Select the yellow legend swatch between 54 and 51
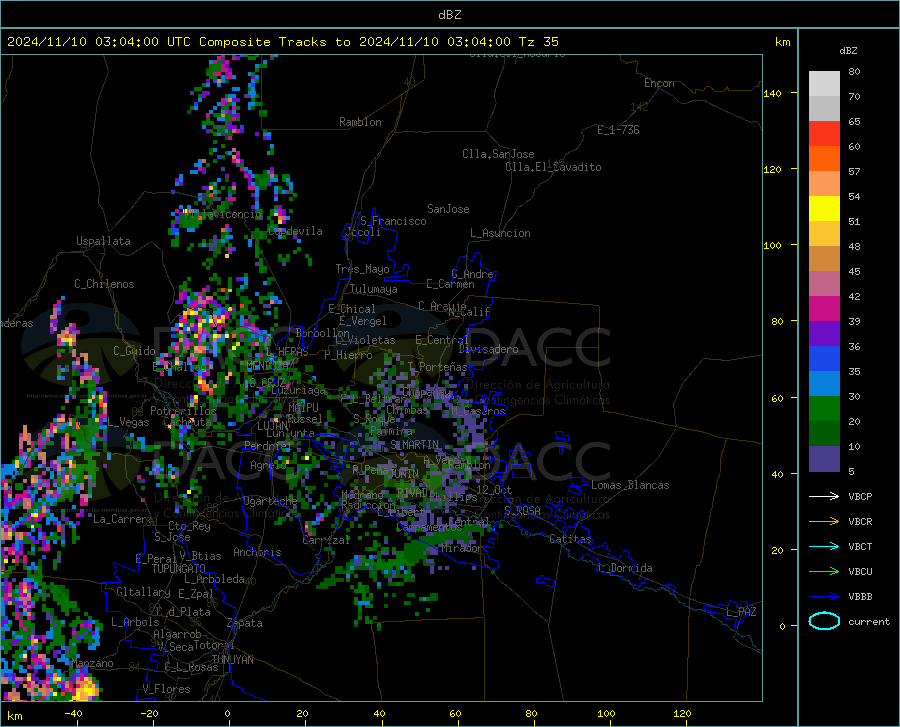This screenshot has height=727, width=900. coord(824,209)
